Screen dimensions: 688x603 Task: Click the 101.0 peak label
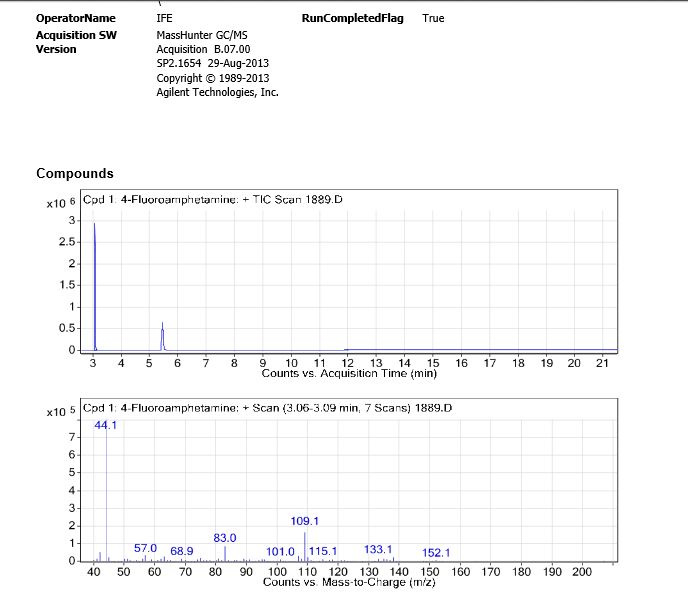coord(280,552)
